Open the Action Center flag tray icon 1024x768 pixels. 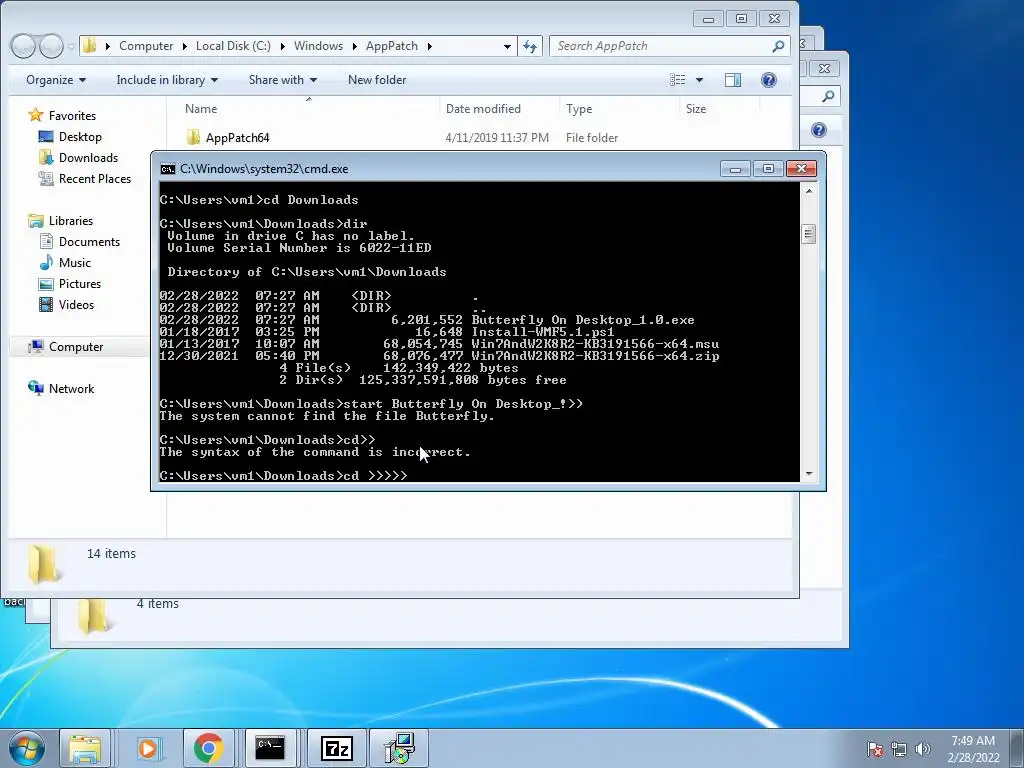point(875,749)
